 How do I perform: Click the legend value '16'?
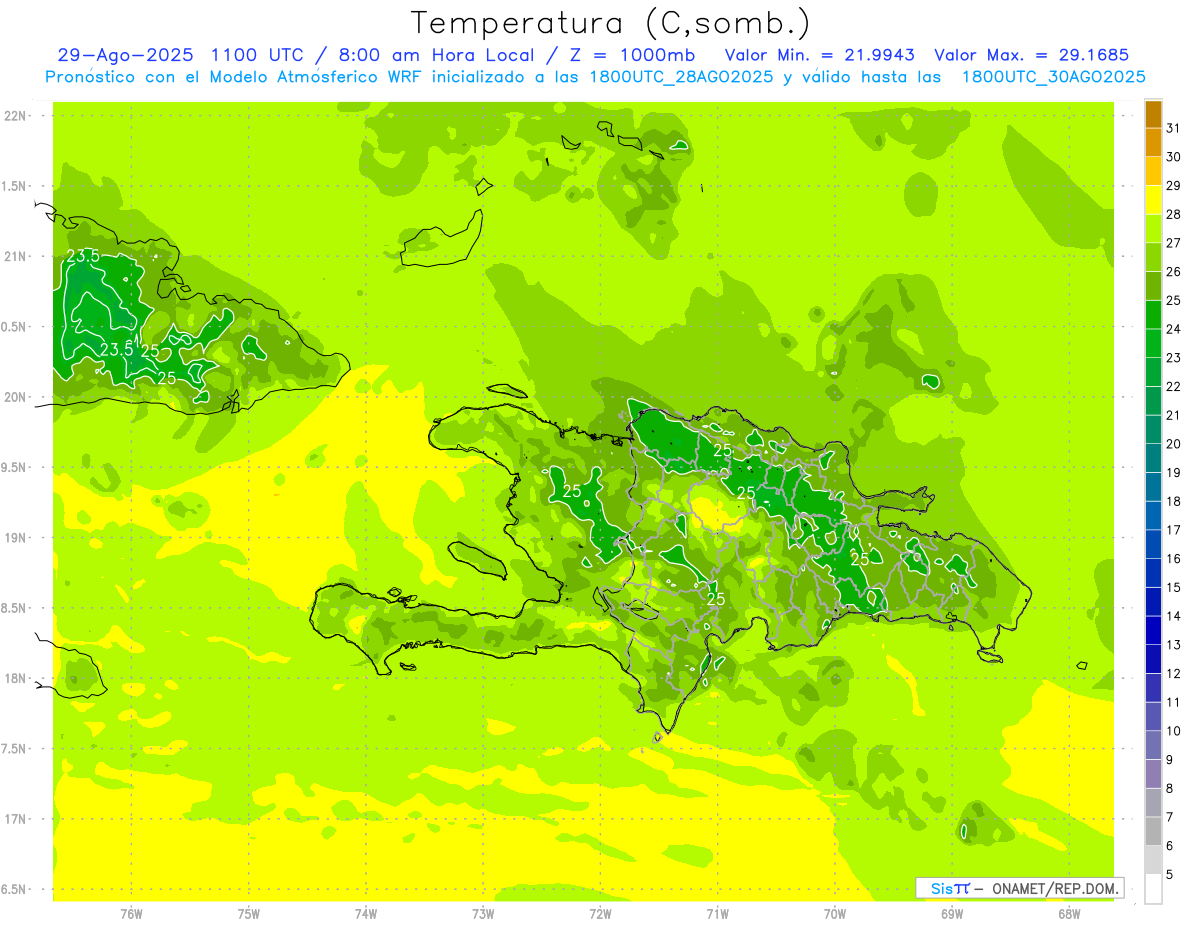(1174, 559)
